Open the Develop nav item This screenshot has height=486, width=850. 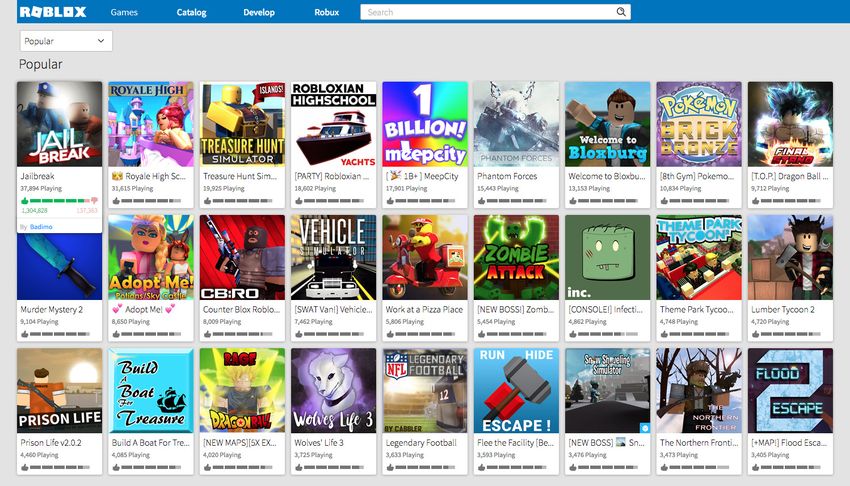(x=259, y=12)
